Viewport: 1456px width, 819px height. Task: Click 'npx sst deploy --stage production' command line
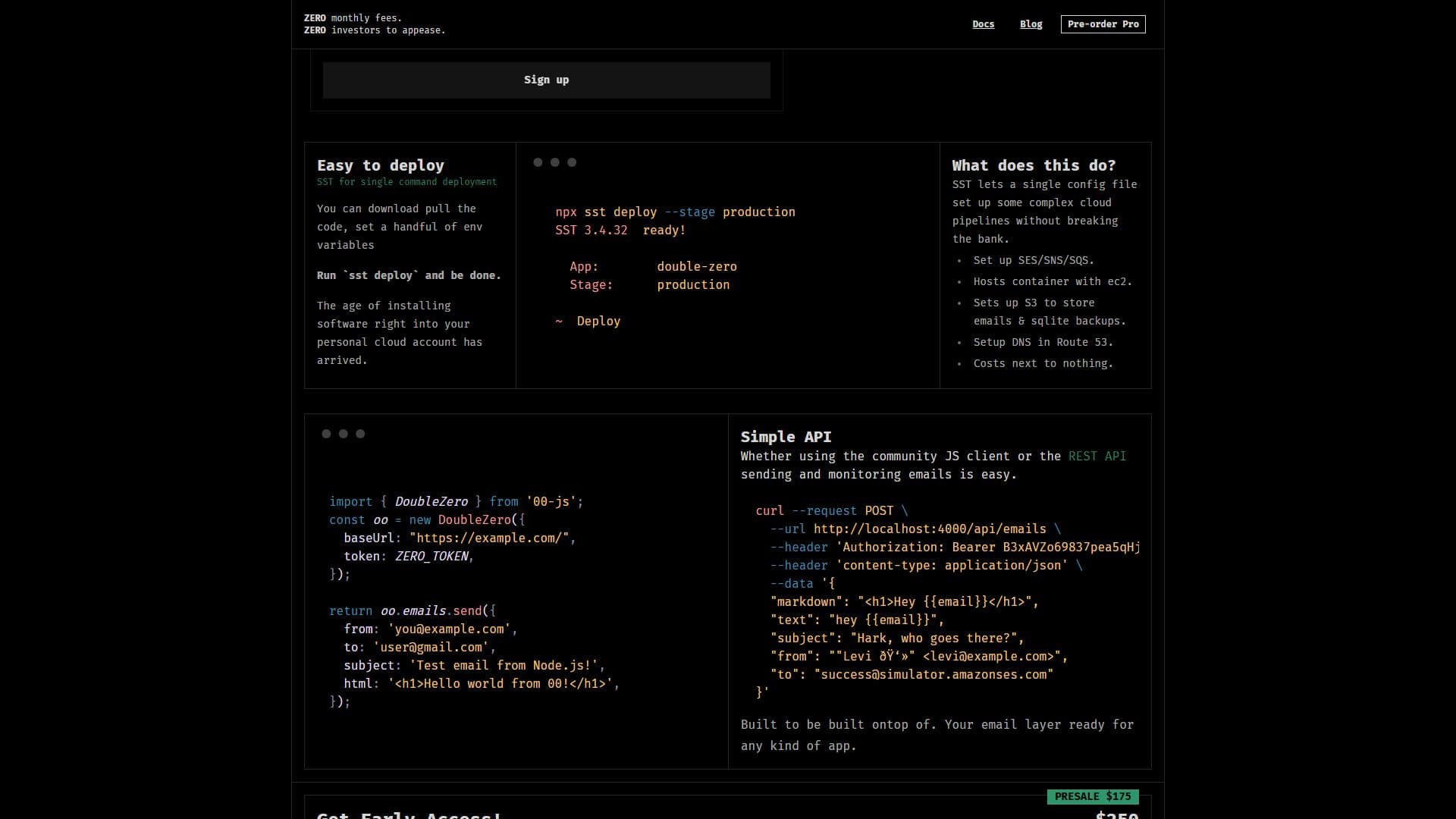click(x=675, y=212)
